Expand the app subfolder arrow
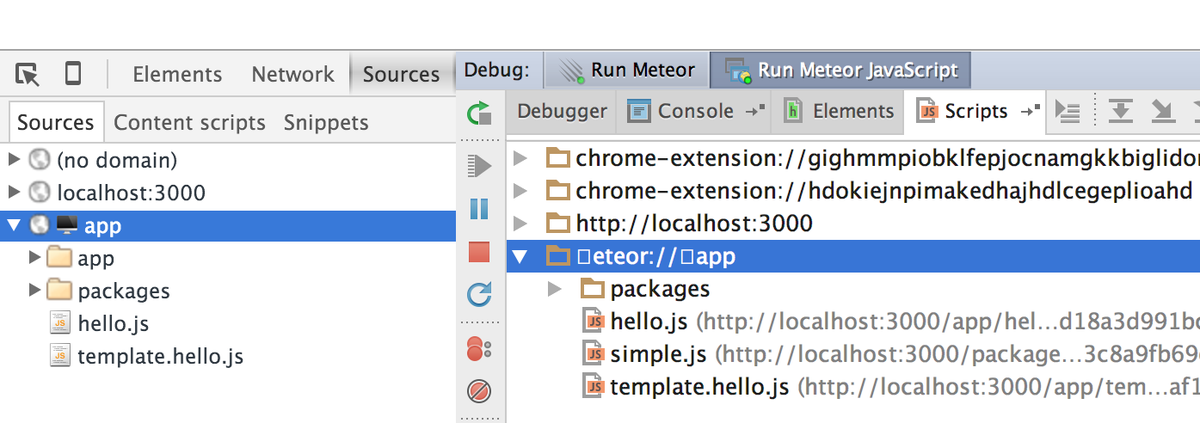Screen dimensions: 1200x423 pyautogui.click(x=36, y=258)
